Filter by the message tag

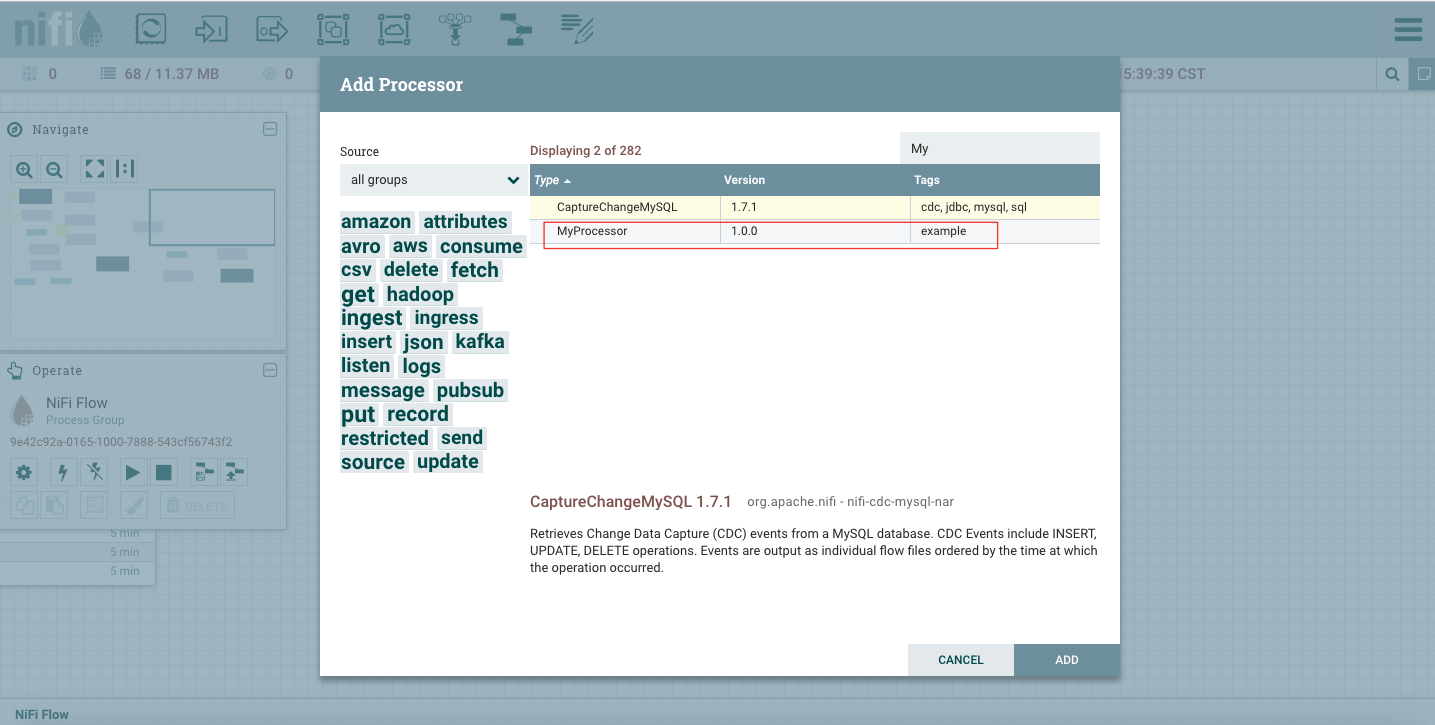(383, 390)
